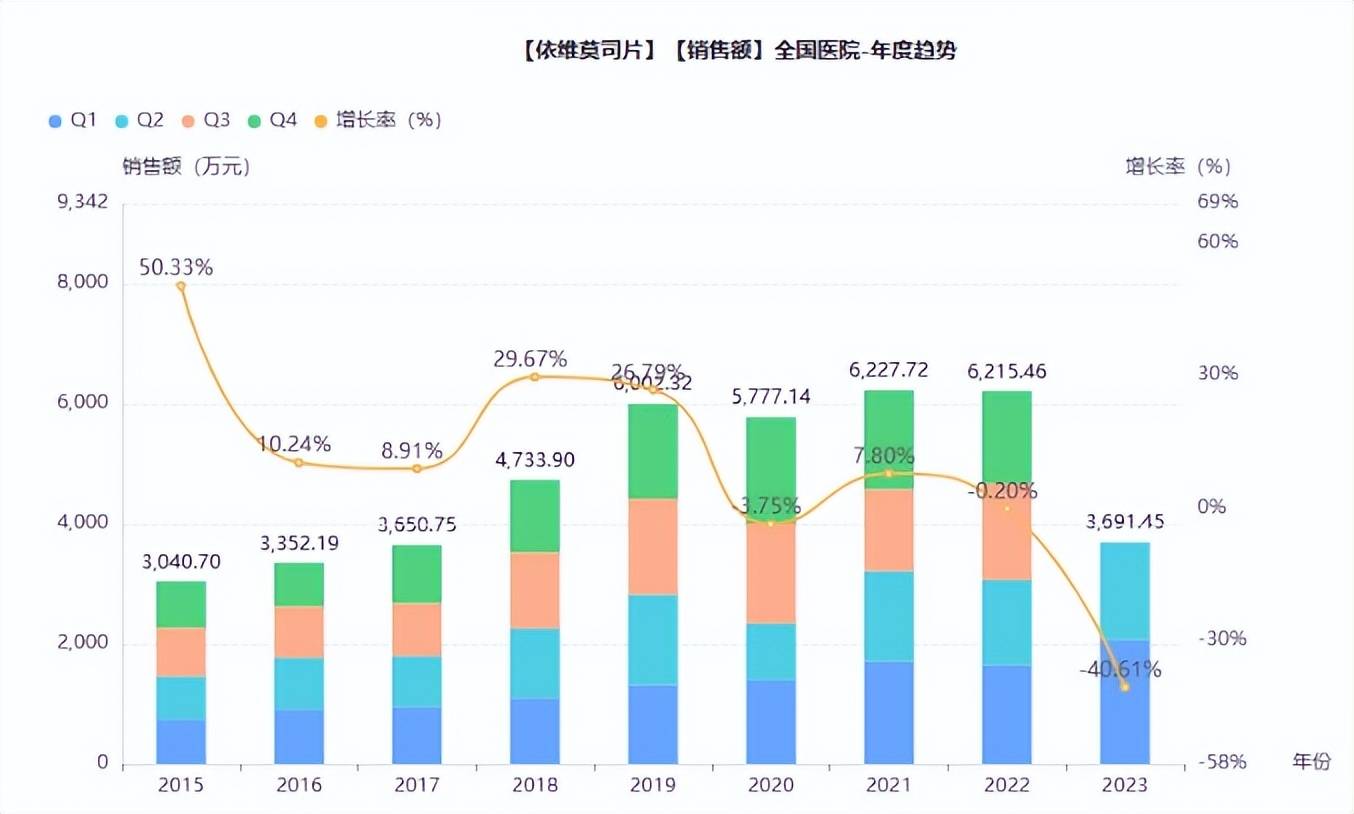
Task: Click the -58% right-axis tick label
Action: 1222,763
